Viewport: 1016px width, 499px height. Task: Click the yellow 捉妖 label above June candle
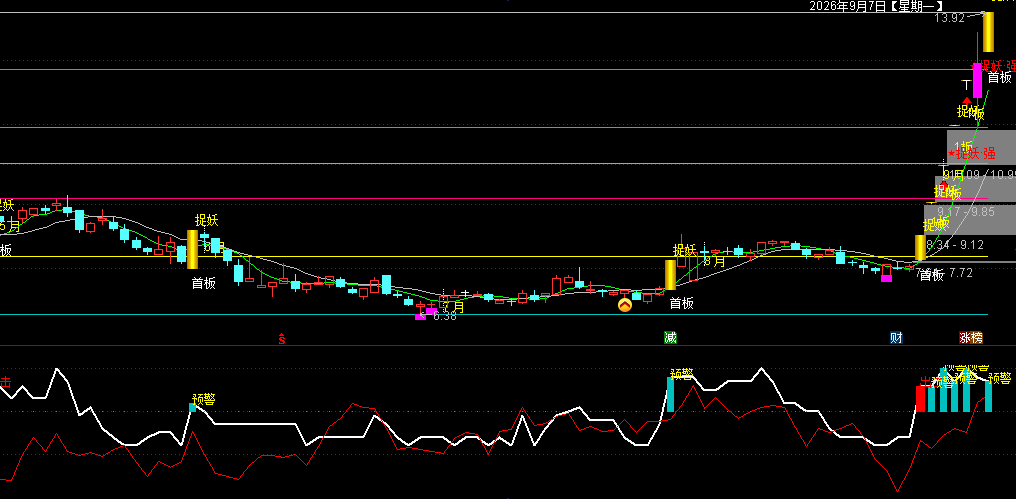[207, 220]
